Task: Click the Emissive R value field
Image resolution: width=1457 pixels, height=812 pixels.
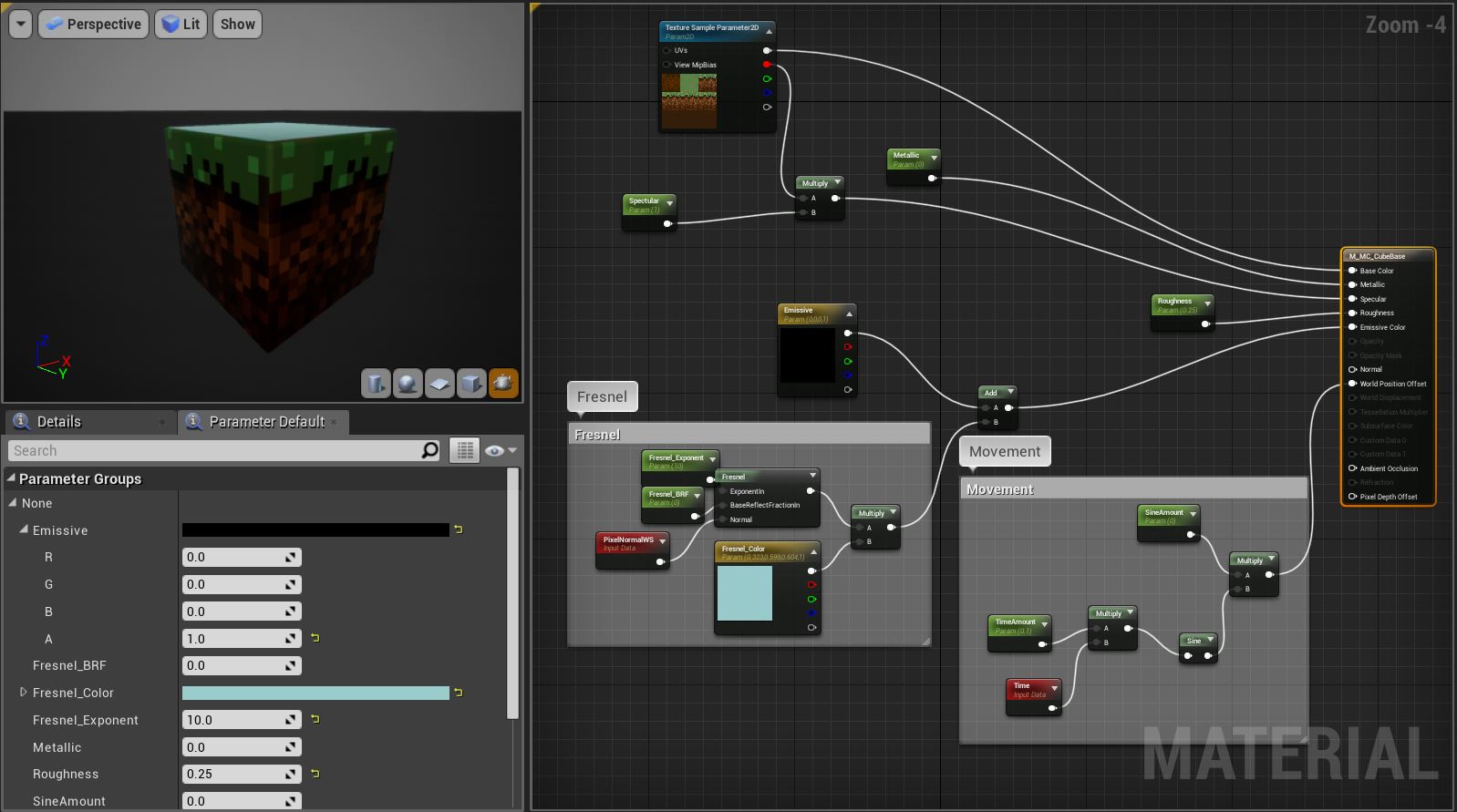Action: pyautogui.click(x=242, y=557)
